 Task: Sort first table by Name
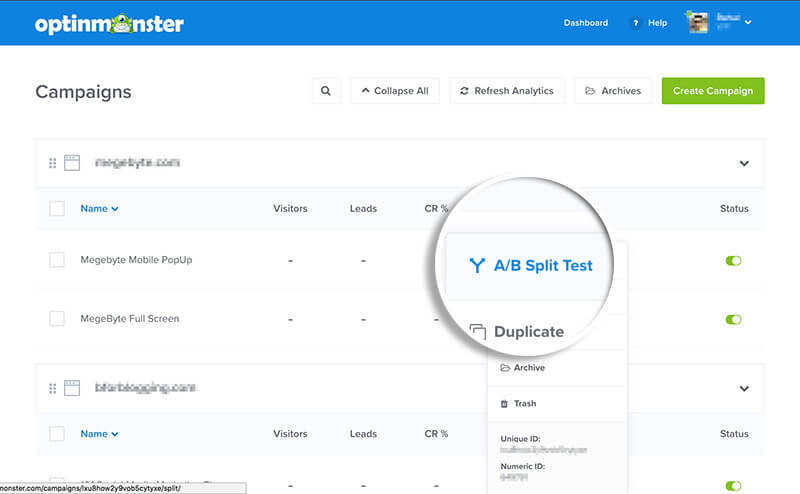[x=99, y=209]
